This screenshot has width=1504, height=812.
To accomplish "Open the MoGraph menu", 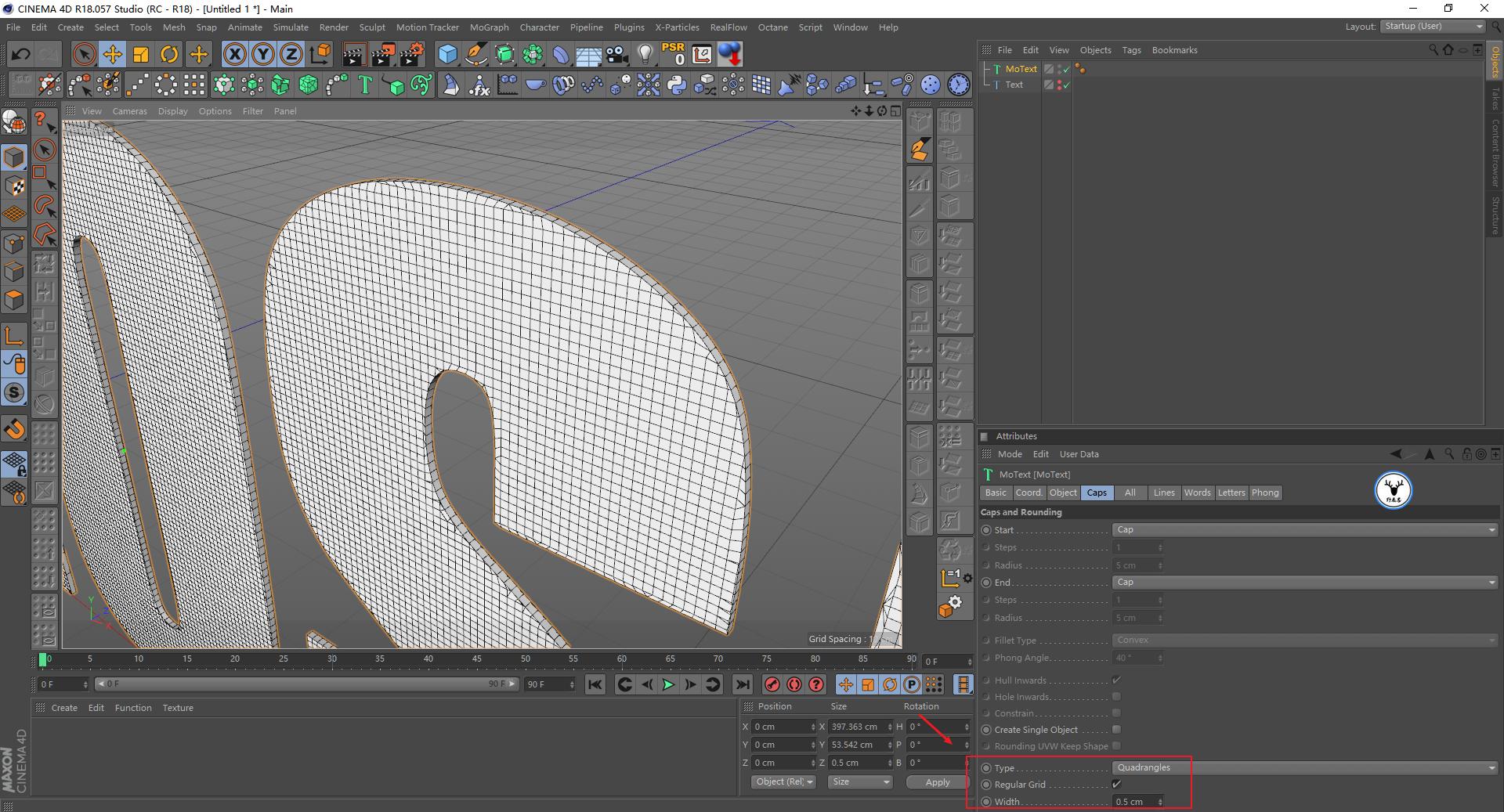I will (489, 27).
